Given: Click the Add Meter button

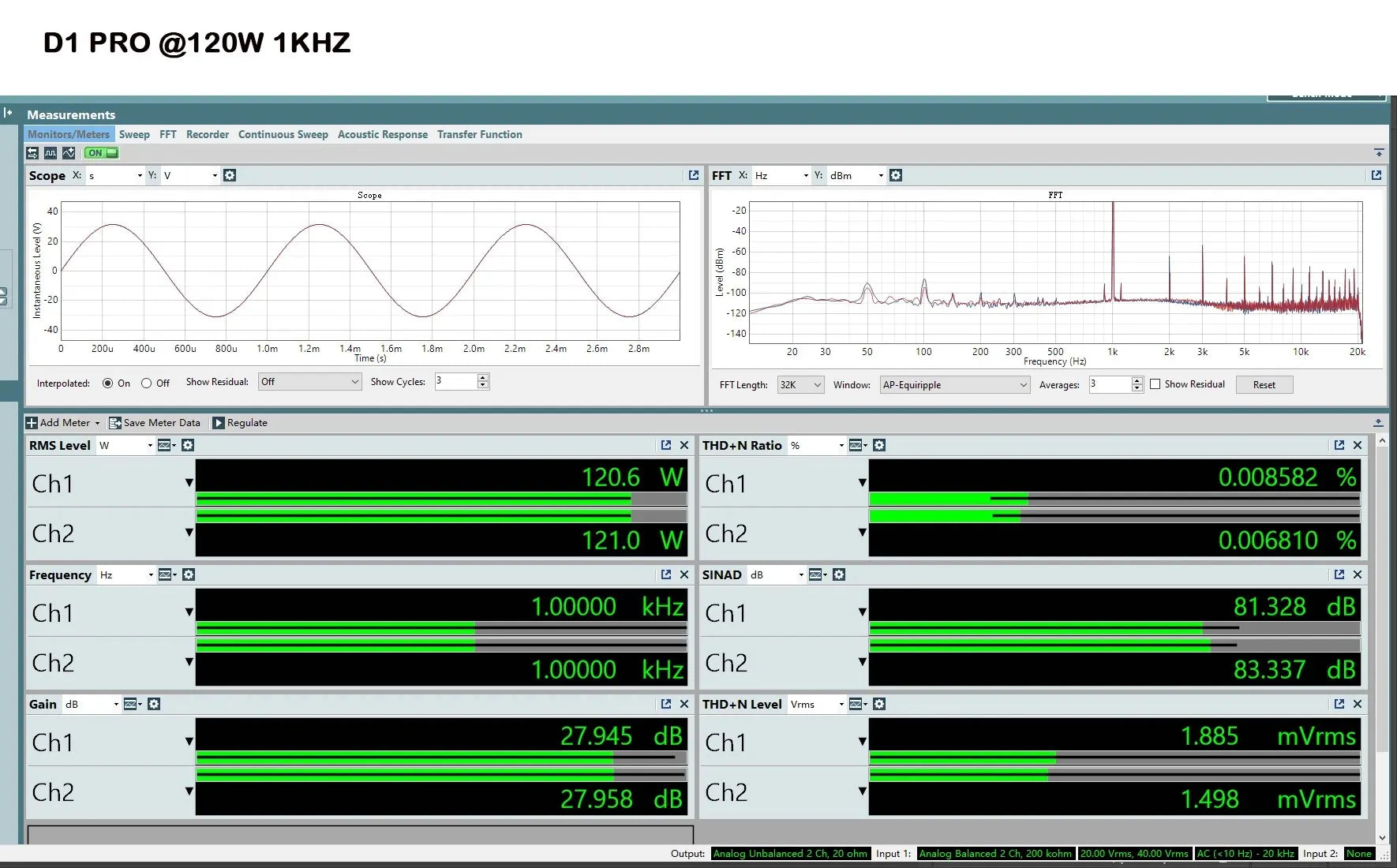Looking at the screenshot, I should click(63, 423).
